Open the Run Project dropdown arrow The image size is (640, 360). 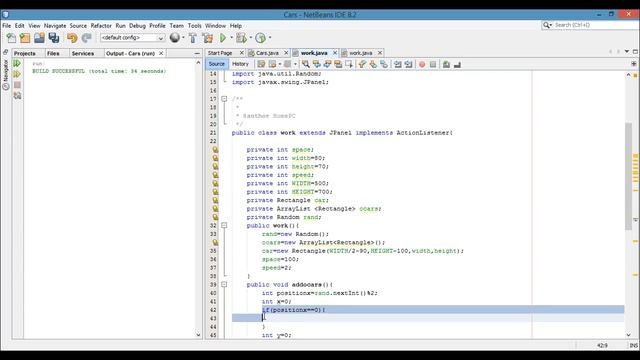tap(231, 38)
